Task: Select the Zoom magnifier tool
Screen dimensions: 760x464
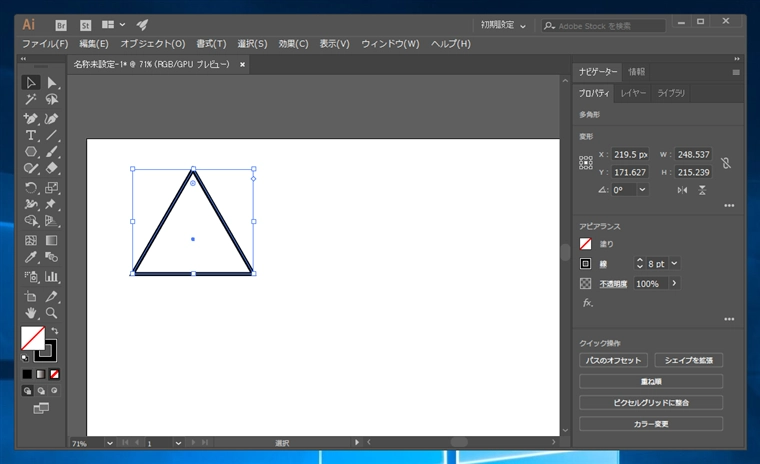Action: pyautogui.click(x=51, y=313)
